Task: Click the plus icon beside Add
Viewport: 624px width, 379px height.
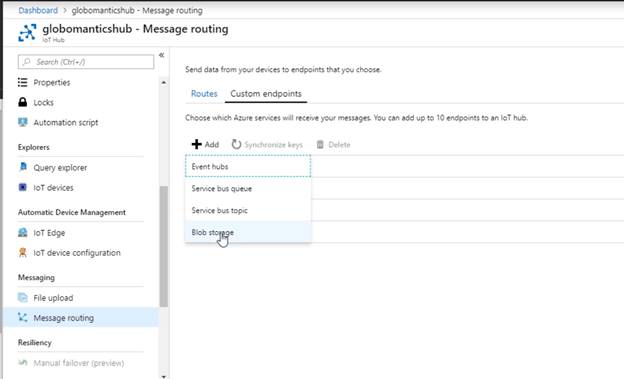Action: [197, 144]
